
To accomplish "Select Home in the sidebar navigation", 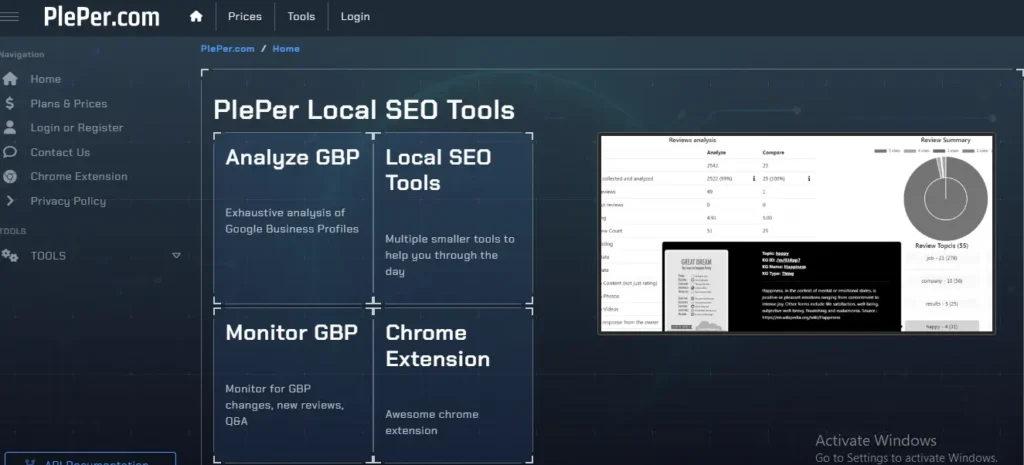I will [46, 79].
